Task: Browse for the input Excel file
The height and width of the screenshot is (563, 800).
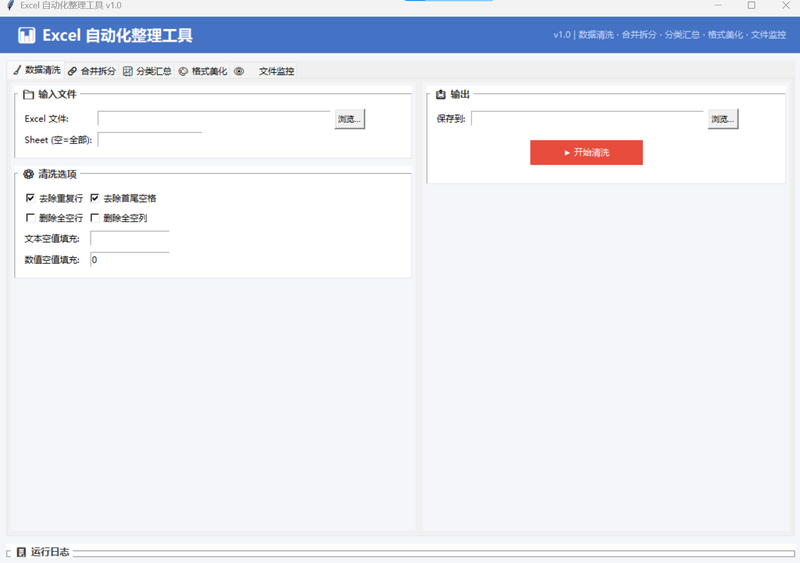Action: click(349, 119)
